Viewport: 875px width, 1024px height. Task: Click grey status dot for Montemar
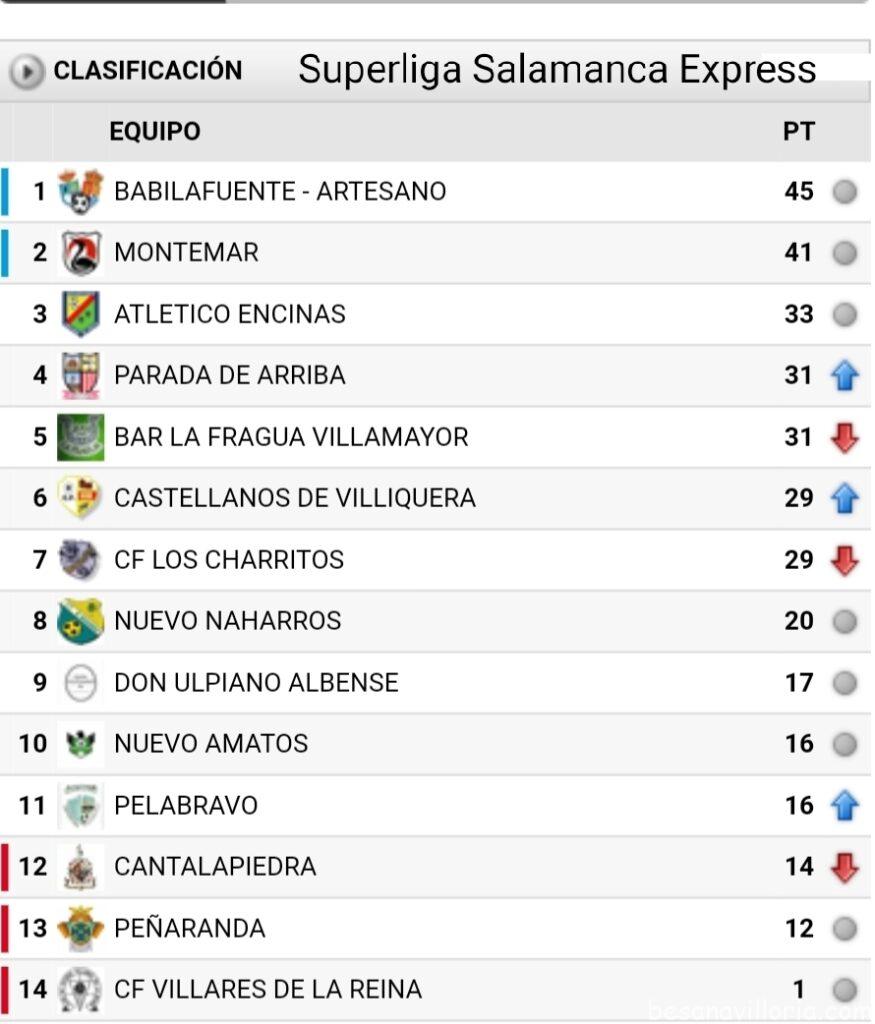click(x=845, y=253)
